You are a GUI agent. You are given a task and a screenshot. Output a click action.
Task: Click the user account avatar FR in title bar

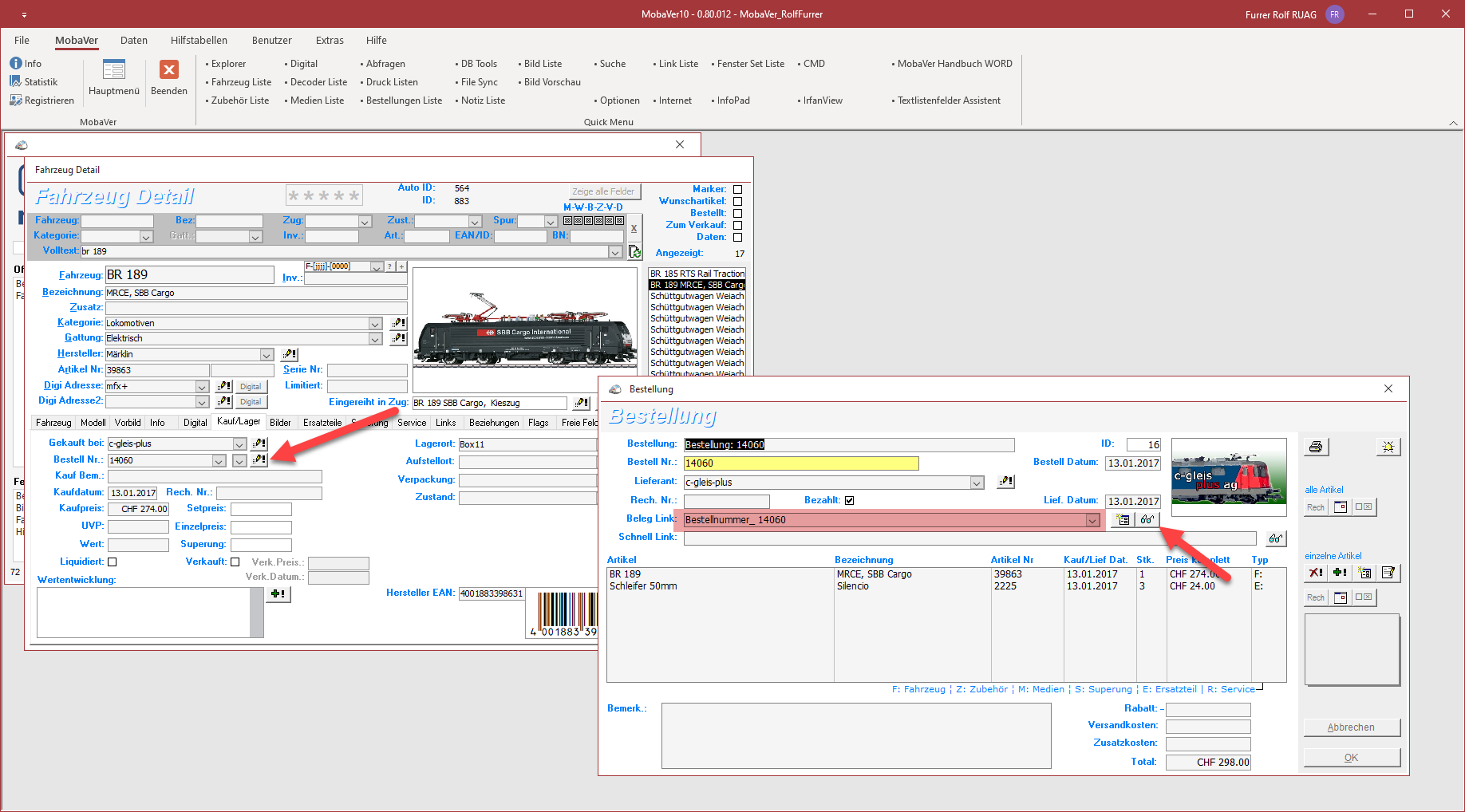[x=1334, y=14]
